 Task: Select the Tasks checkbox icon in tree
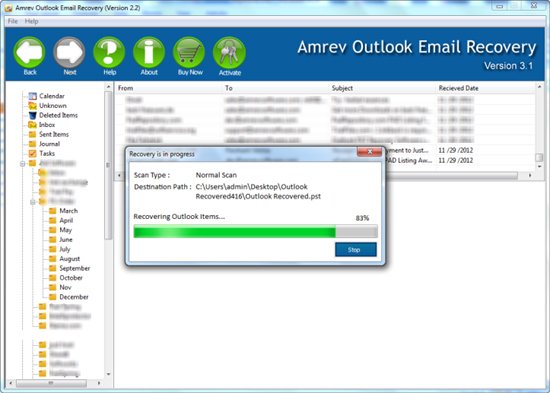[x=33, y=153]
